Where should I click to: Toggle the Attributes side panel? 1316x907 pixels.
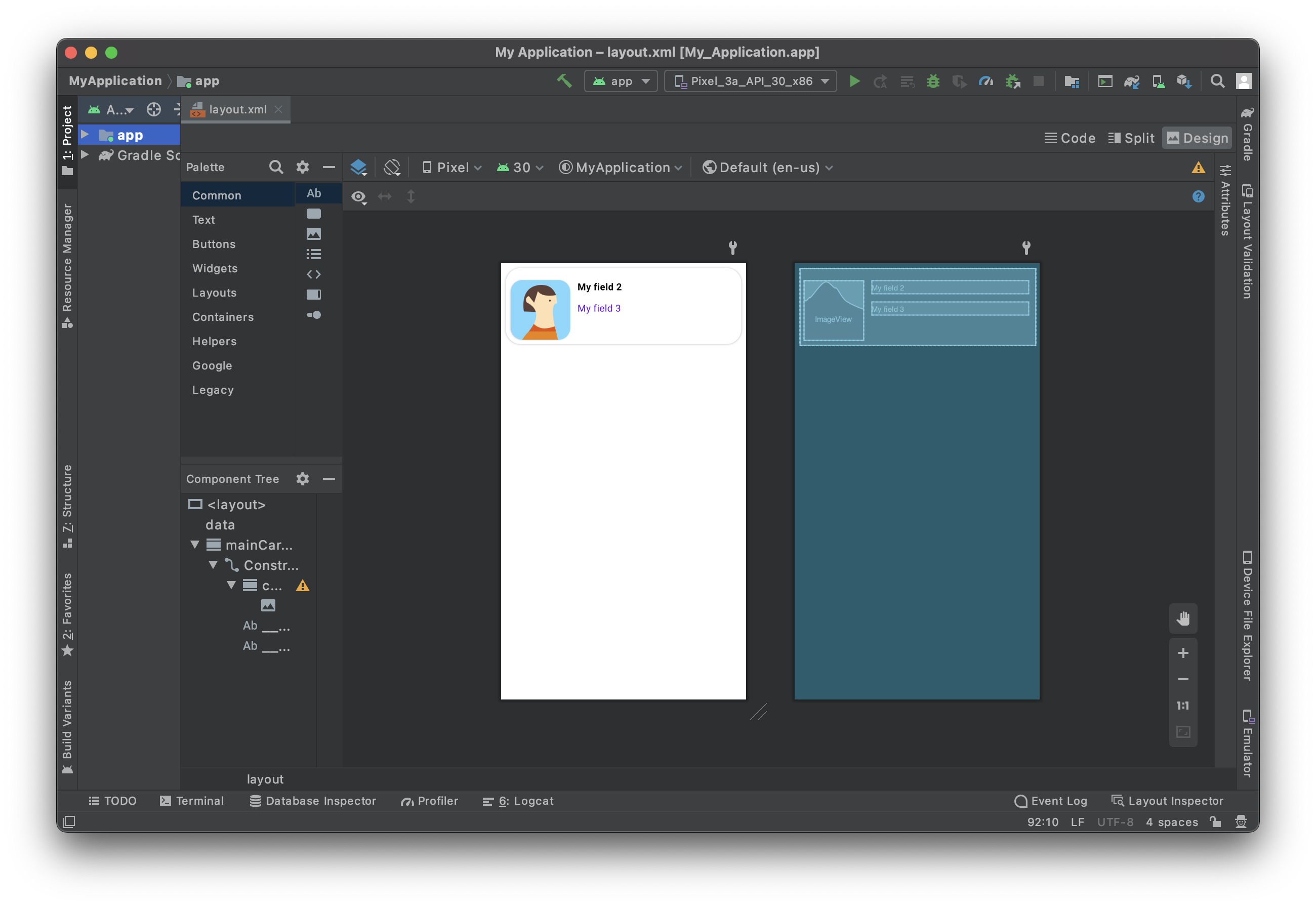(1225, 200)
